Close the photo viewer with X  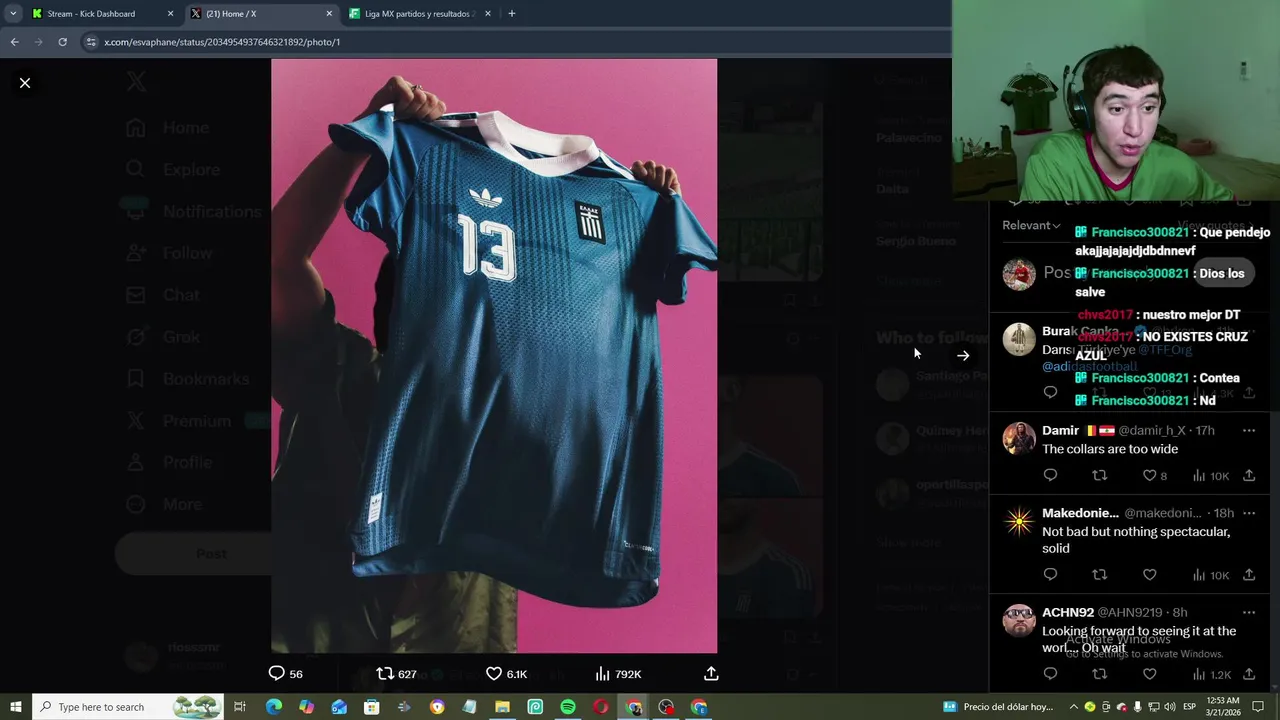pos(25,83)
